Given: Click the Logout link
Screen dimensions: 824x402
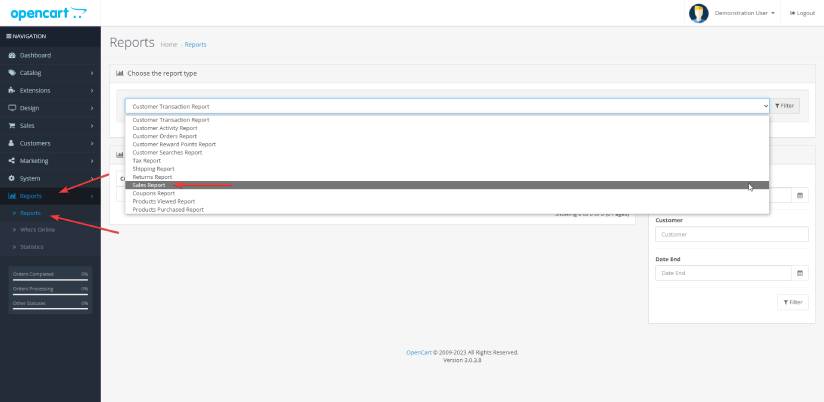Looking at the screenshot, I should [802, 13].
